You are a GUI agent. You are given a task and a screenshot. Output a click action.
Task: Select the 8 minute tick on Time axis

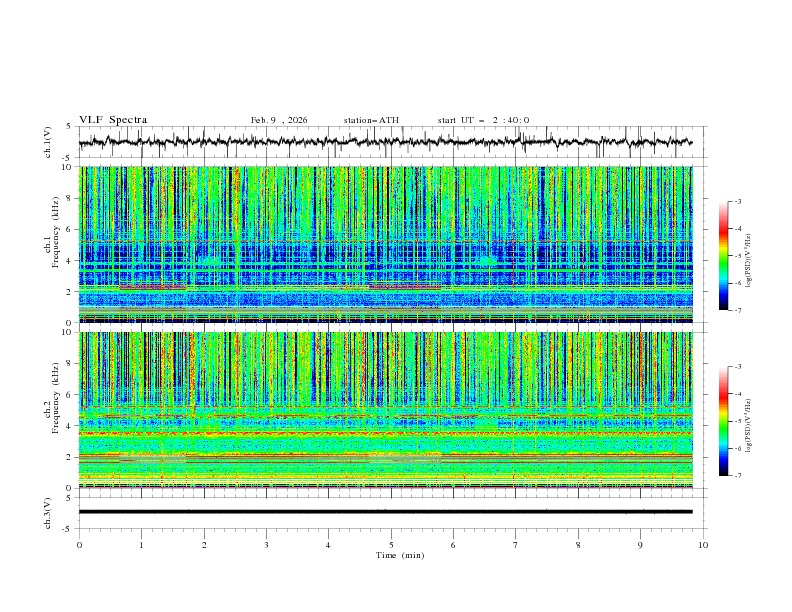click(578, 544)
